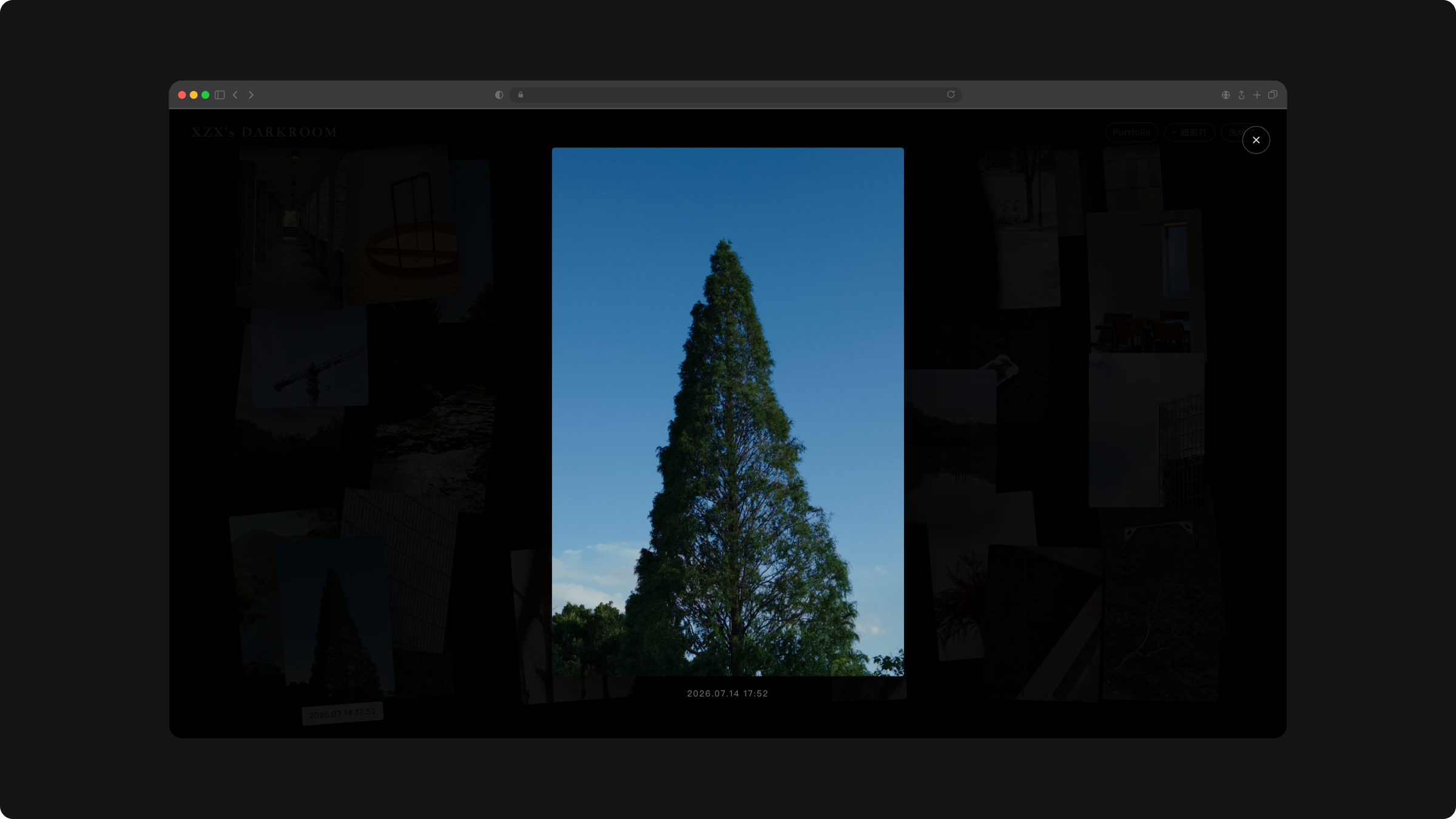Focus the browser address bar field

click(736, 95)
